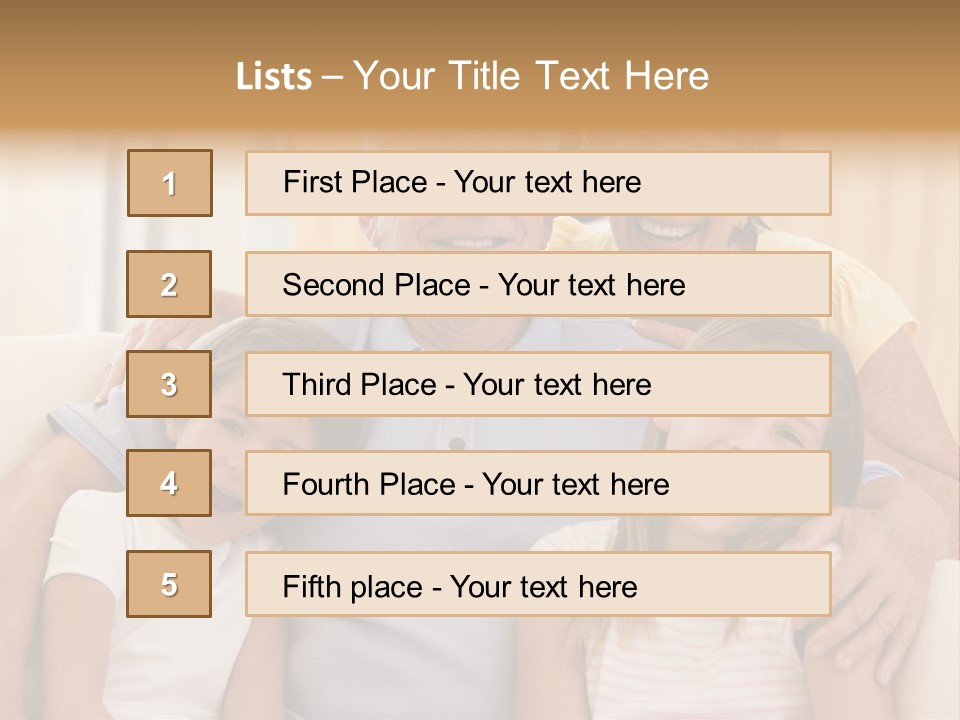Click the bold word Lists in title
This screenshot has width=960, height=720.
[274, 77]
